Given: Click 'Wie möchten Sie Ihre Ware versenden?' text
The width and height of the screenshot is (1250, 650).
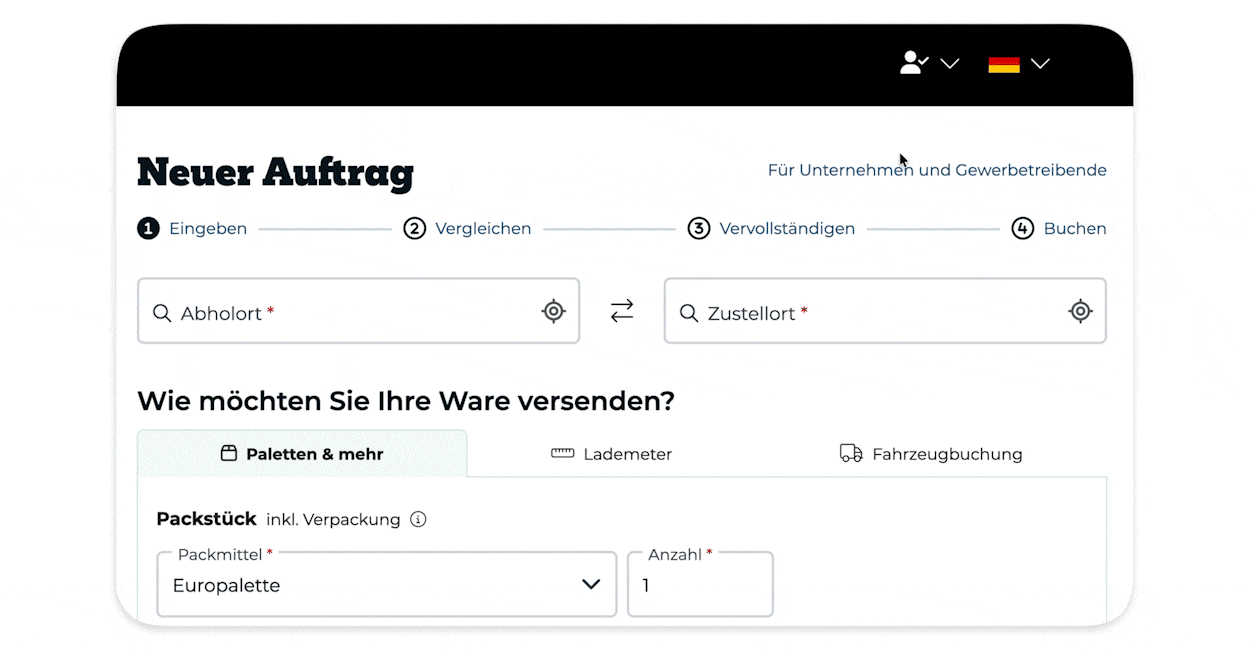Looking at the screenshot, I should point(406,401).
